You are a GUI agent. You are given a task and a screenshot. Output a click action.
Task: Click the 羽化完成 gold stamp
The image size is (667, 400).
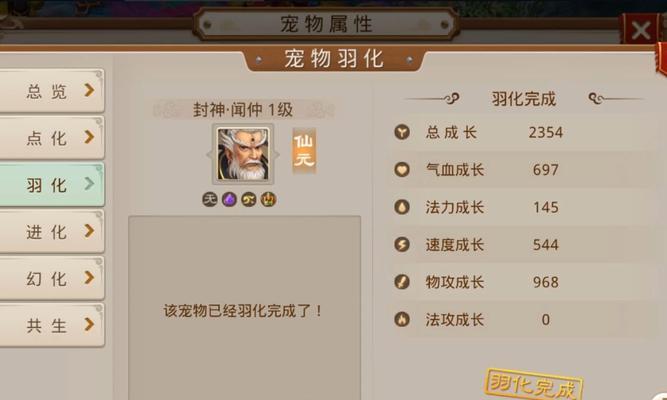[x=533, y=384]
